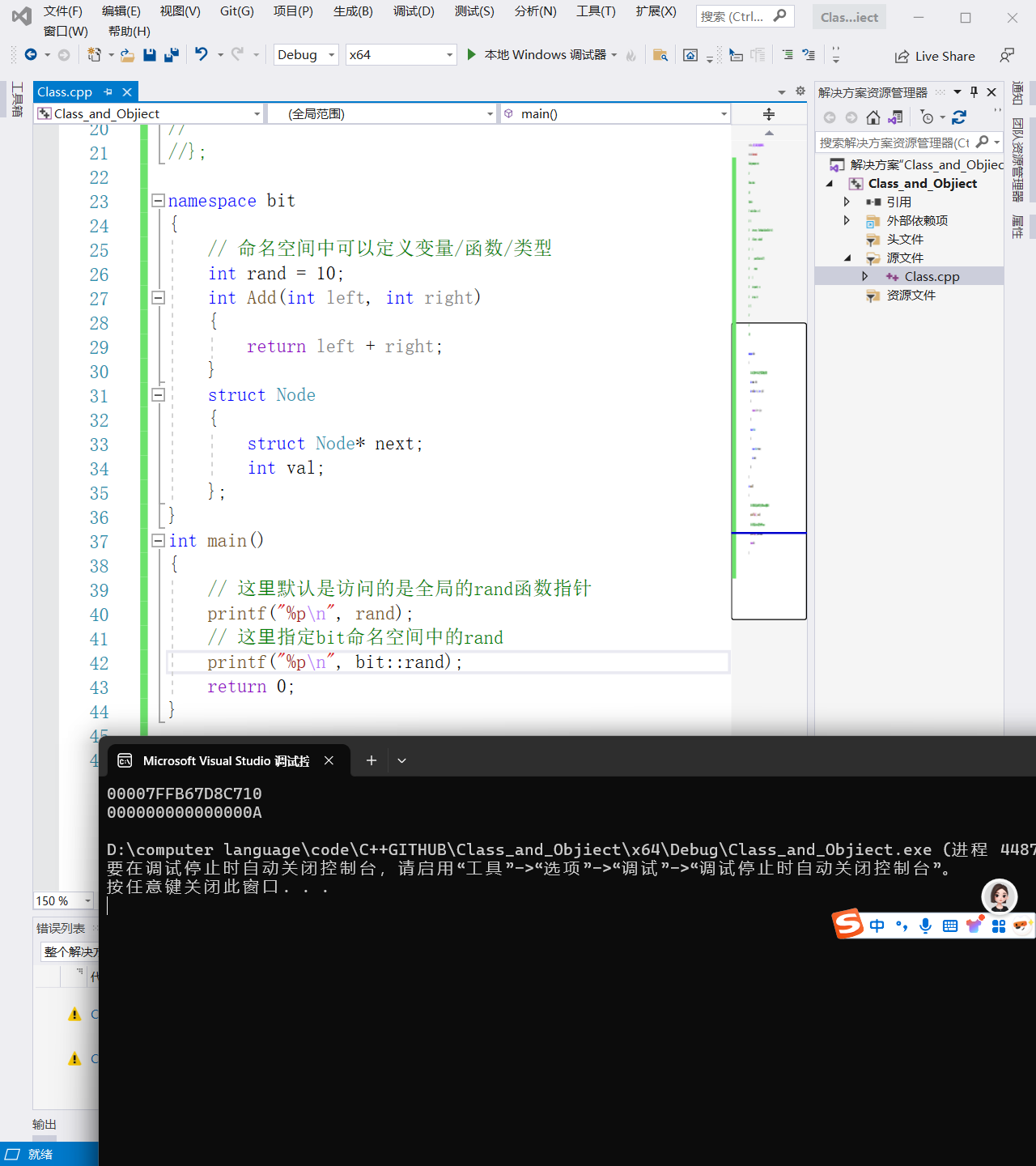Open a new console tab with plus button
This screenshot has width=1036, height=1166.
371,760
